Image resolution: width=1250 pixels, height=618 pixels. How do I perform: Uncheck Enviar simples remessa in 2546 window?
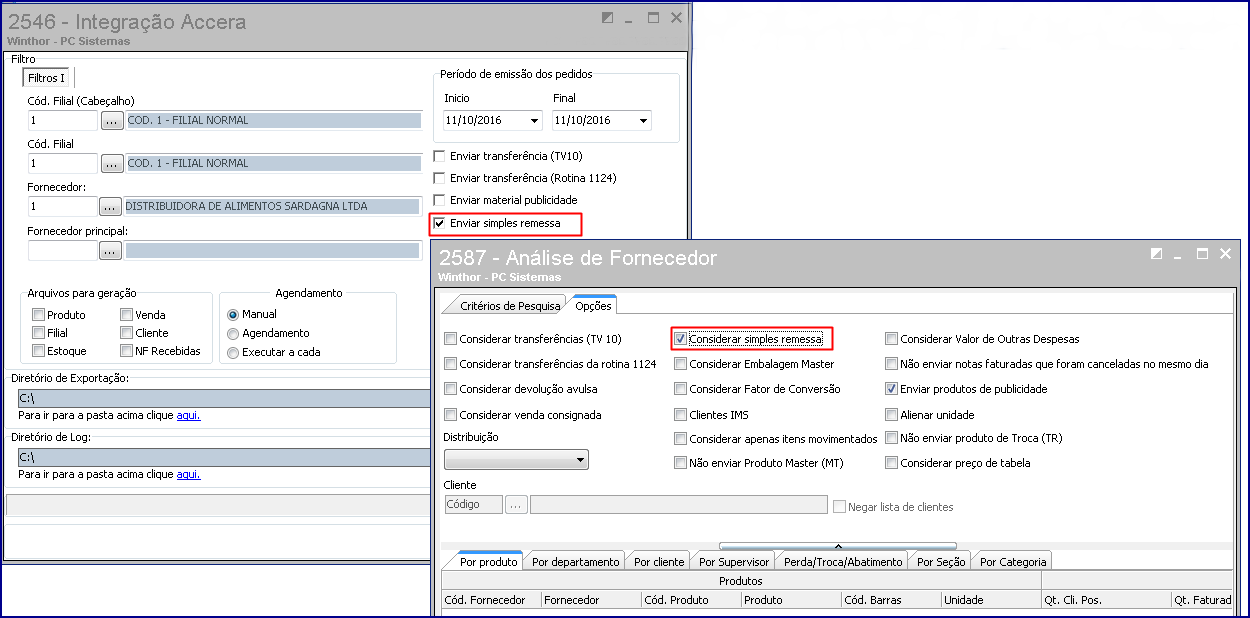pos(439,222)
